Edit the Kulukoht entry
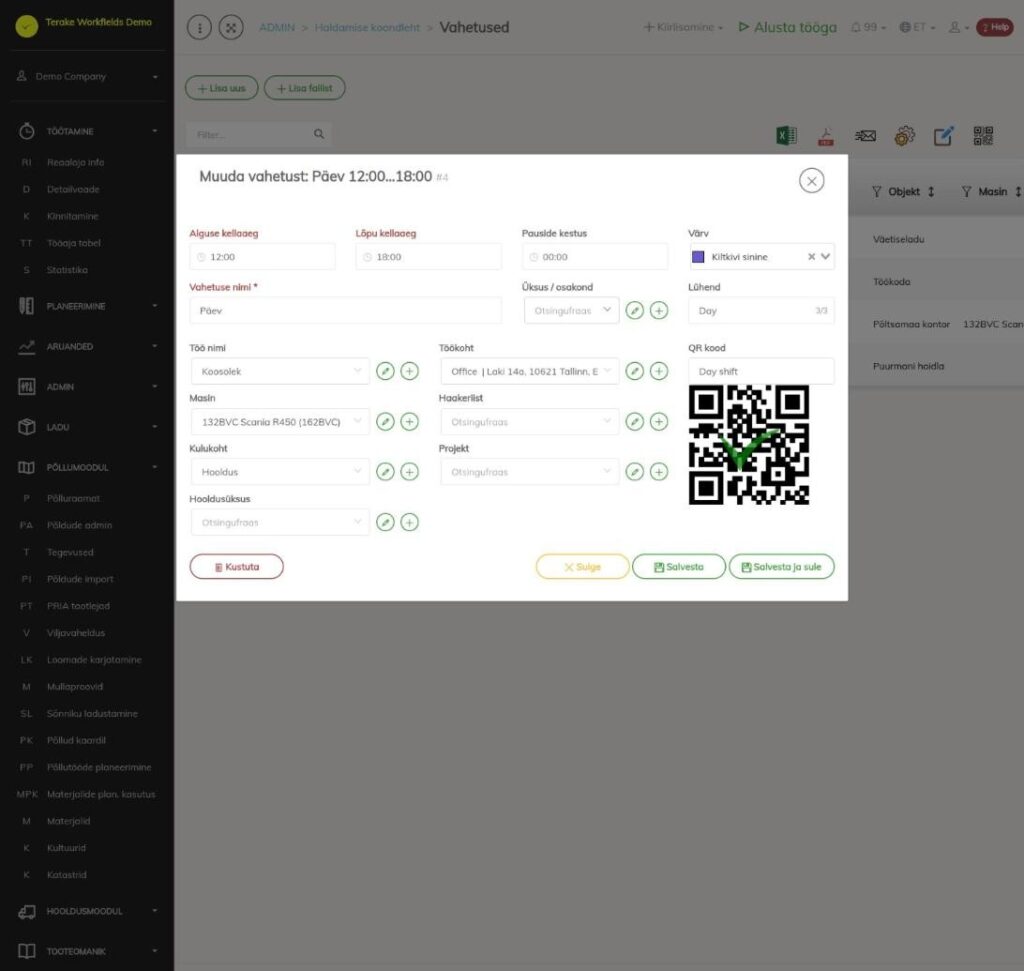Screen dimensions: 1024x971 (385, 471)
